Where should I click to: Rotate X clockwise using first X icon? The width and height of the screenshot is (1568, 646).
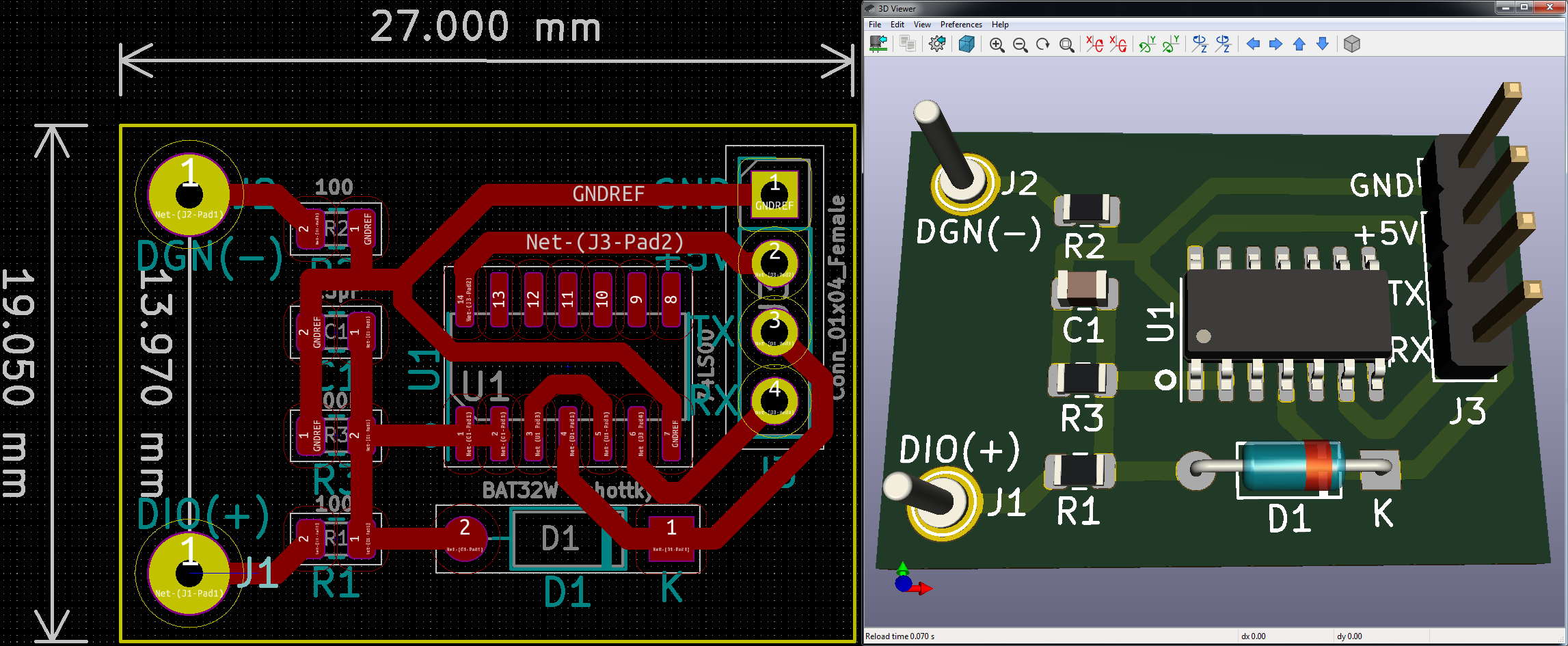(1094, 44)
